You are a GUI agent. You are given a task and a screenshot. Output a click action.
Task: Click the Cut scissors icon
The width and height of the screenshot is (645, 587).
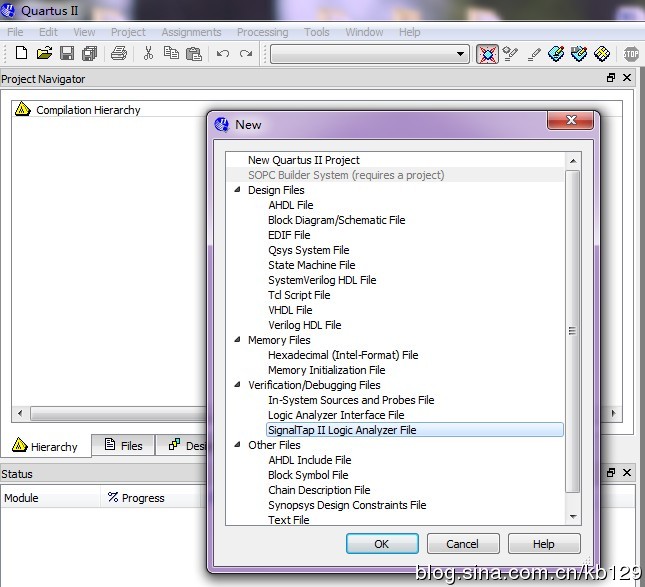pyautogui.click(x=148, y=53)
